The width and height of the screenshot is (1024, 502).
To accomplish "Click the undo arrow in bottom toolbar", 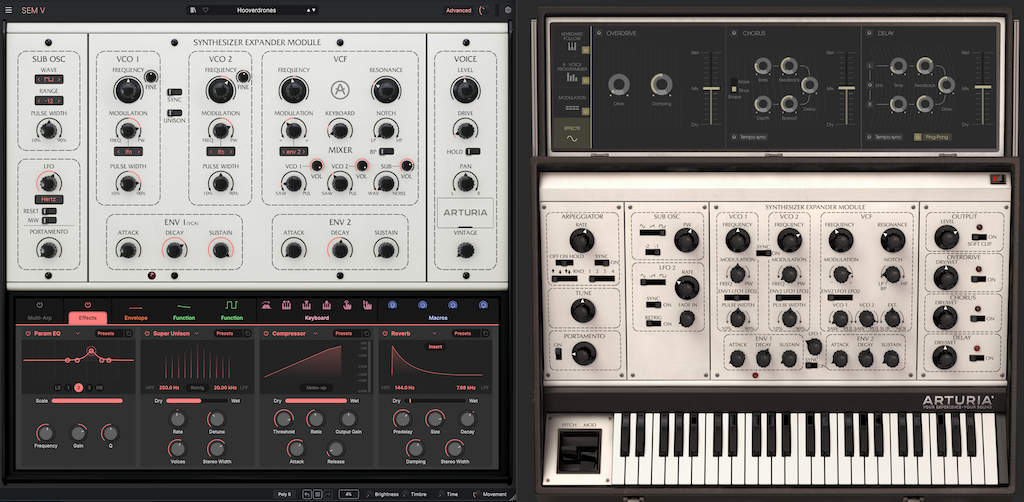I will pos(307,494).
